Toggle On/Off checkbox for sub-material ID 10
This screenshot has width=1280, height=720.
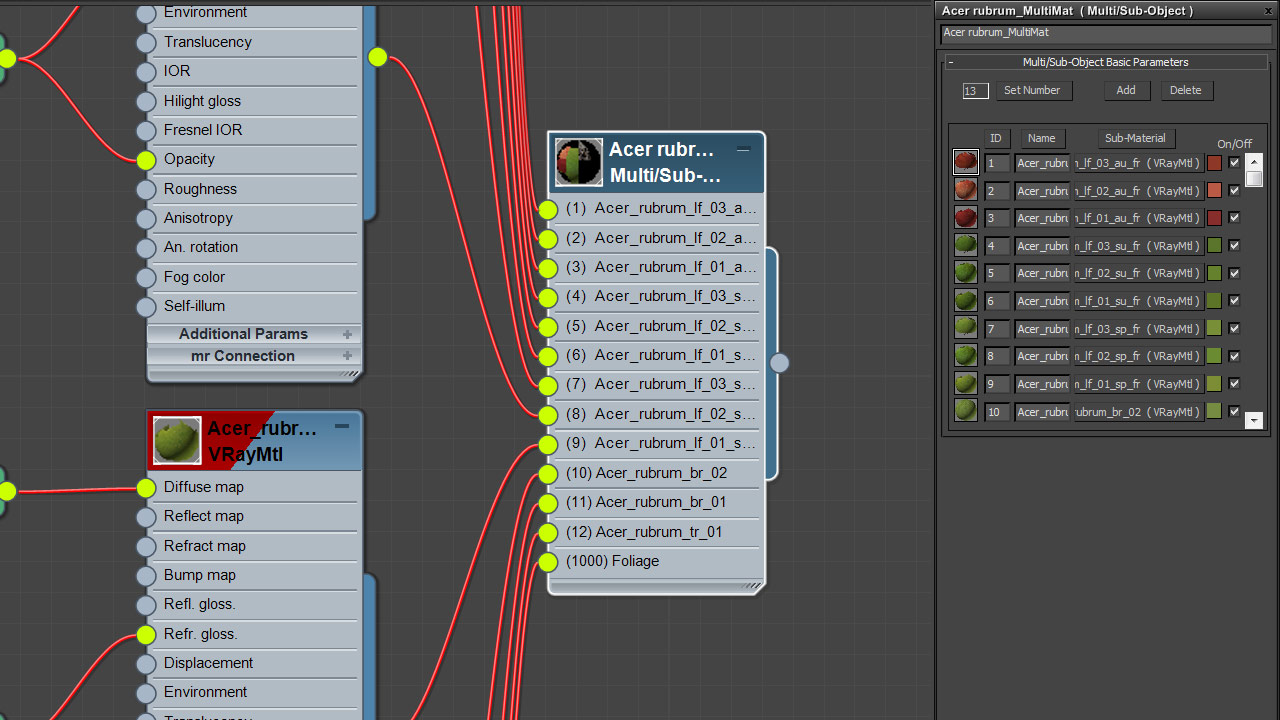click(x=1234, y=411)
